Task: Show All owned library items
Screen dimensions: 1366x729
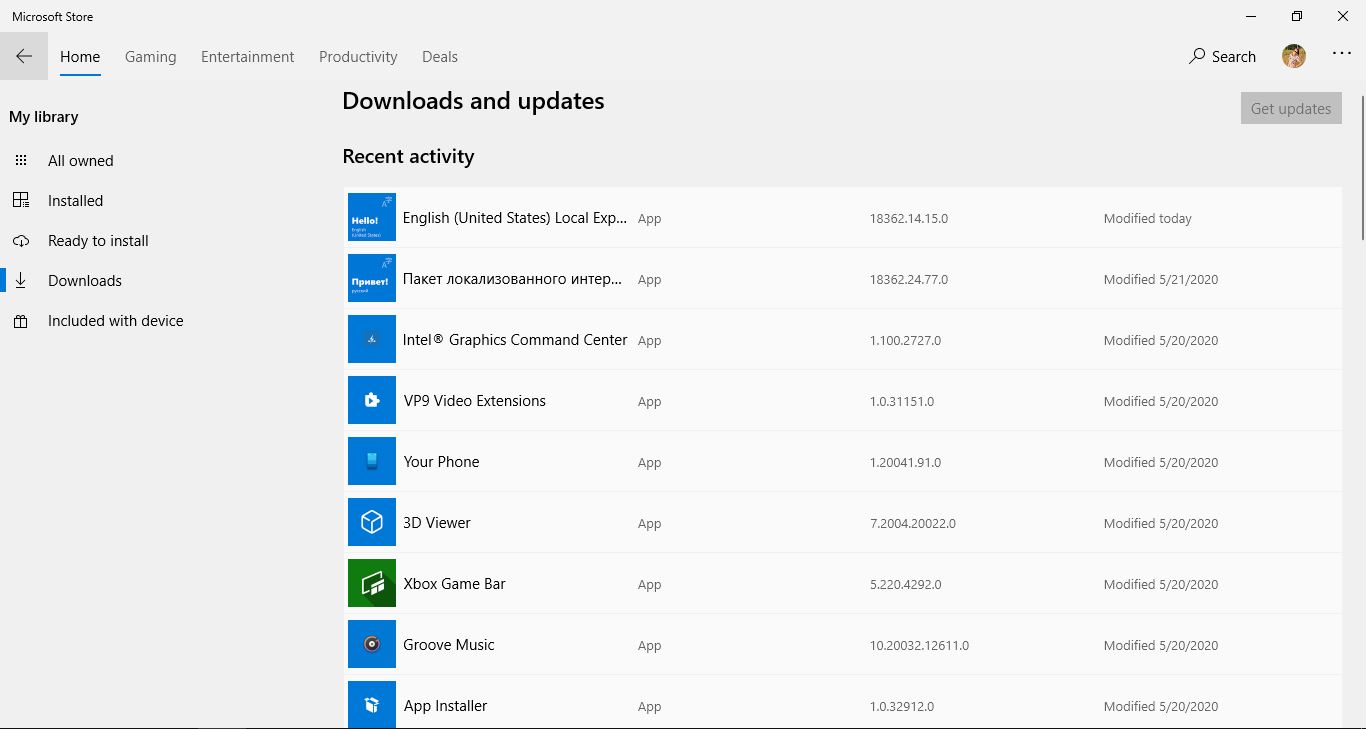Action: coord(80,161)
